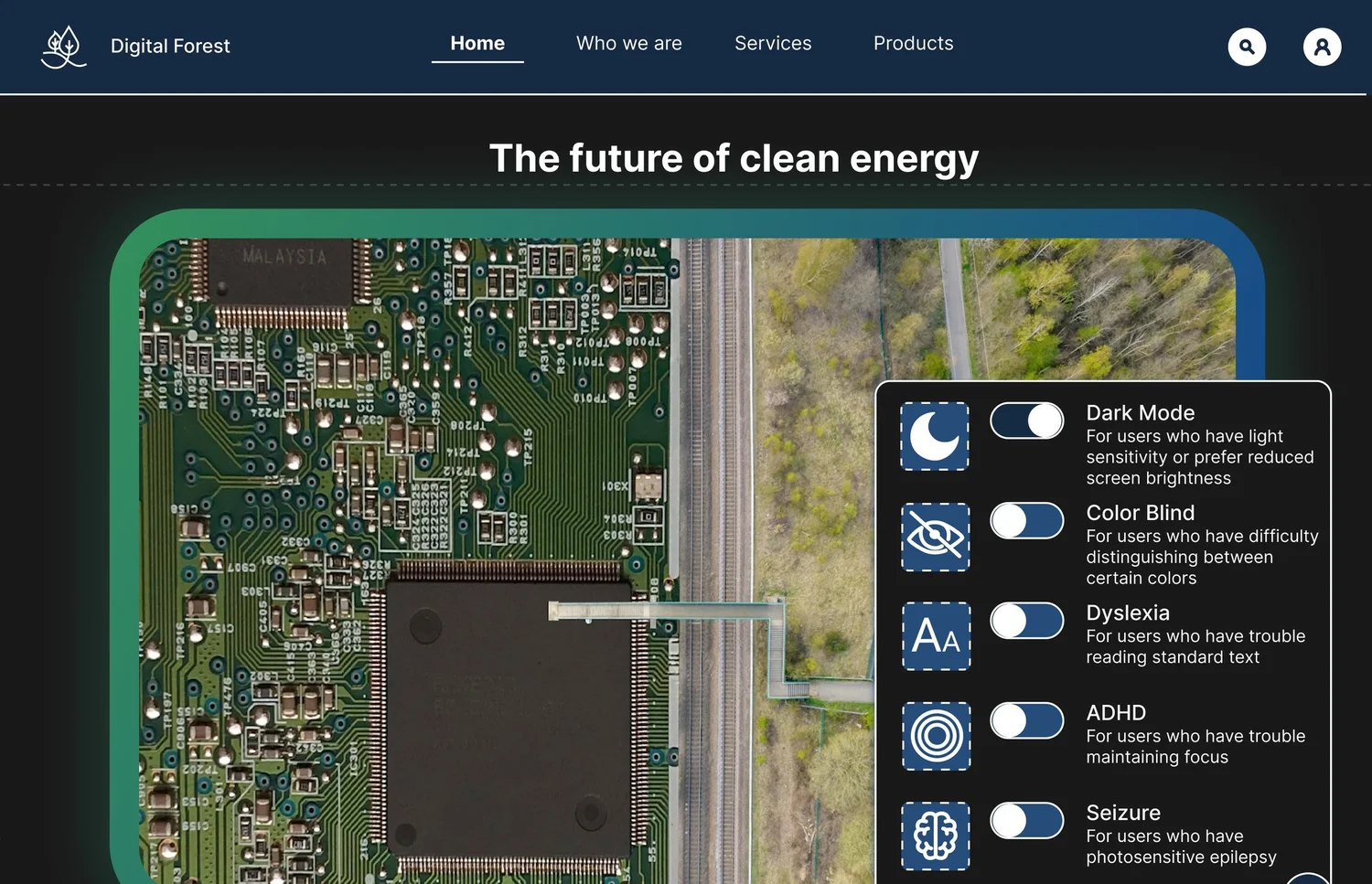The width and height of the screenshot is (1372, 884).
Task: Click the 'Color Blind' label text
Action: click(1141, 513)
